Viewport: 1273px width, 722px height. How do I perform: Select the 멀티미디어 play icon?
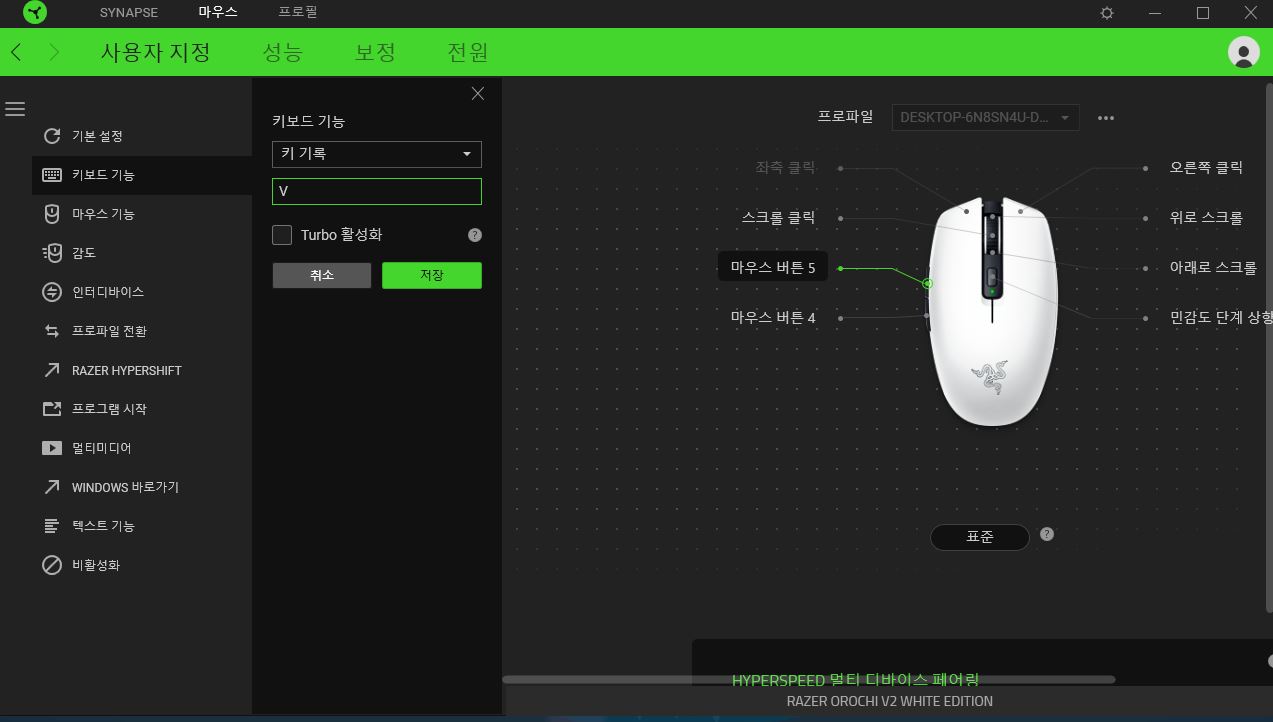[52, 448]
